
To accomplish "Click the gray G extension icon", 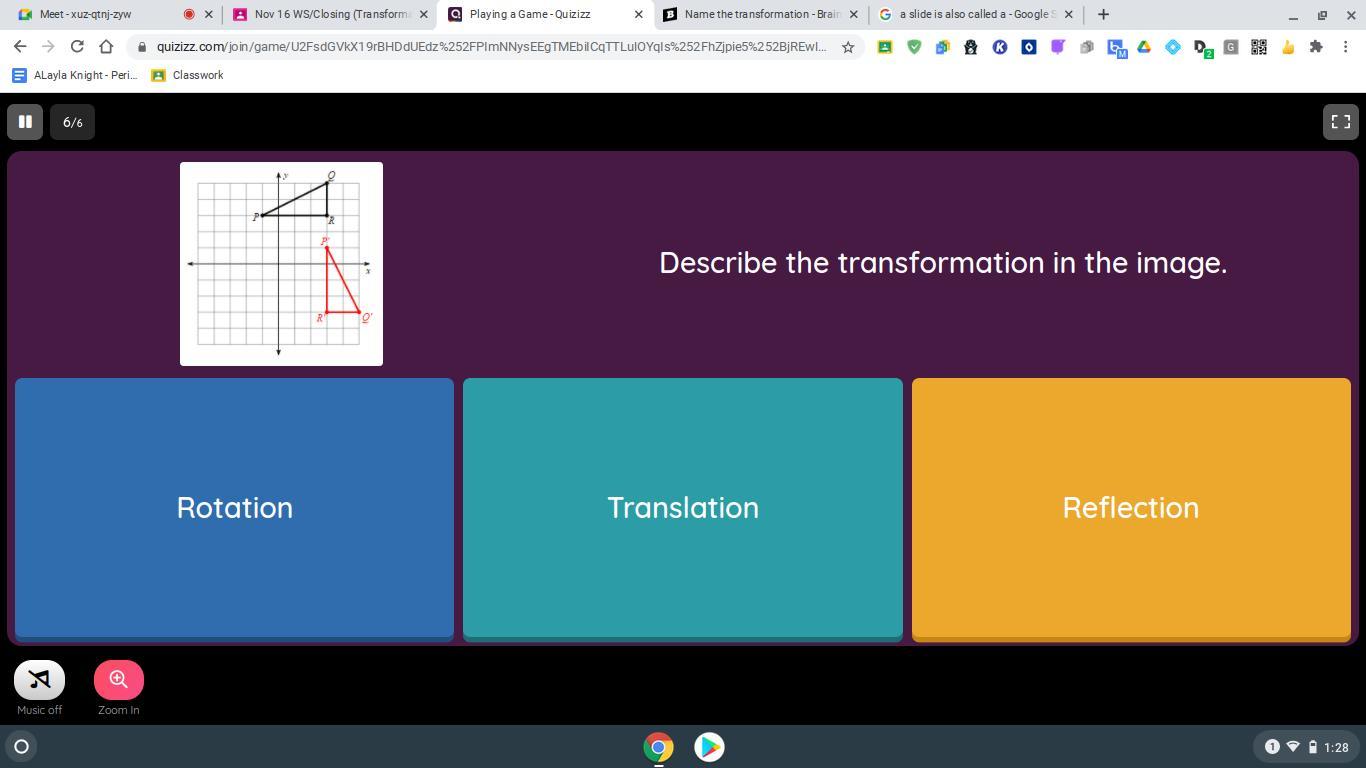I will point(1230,47).
